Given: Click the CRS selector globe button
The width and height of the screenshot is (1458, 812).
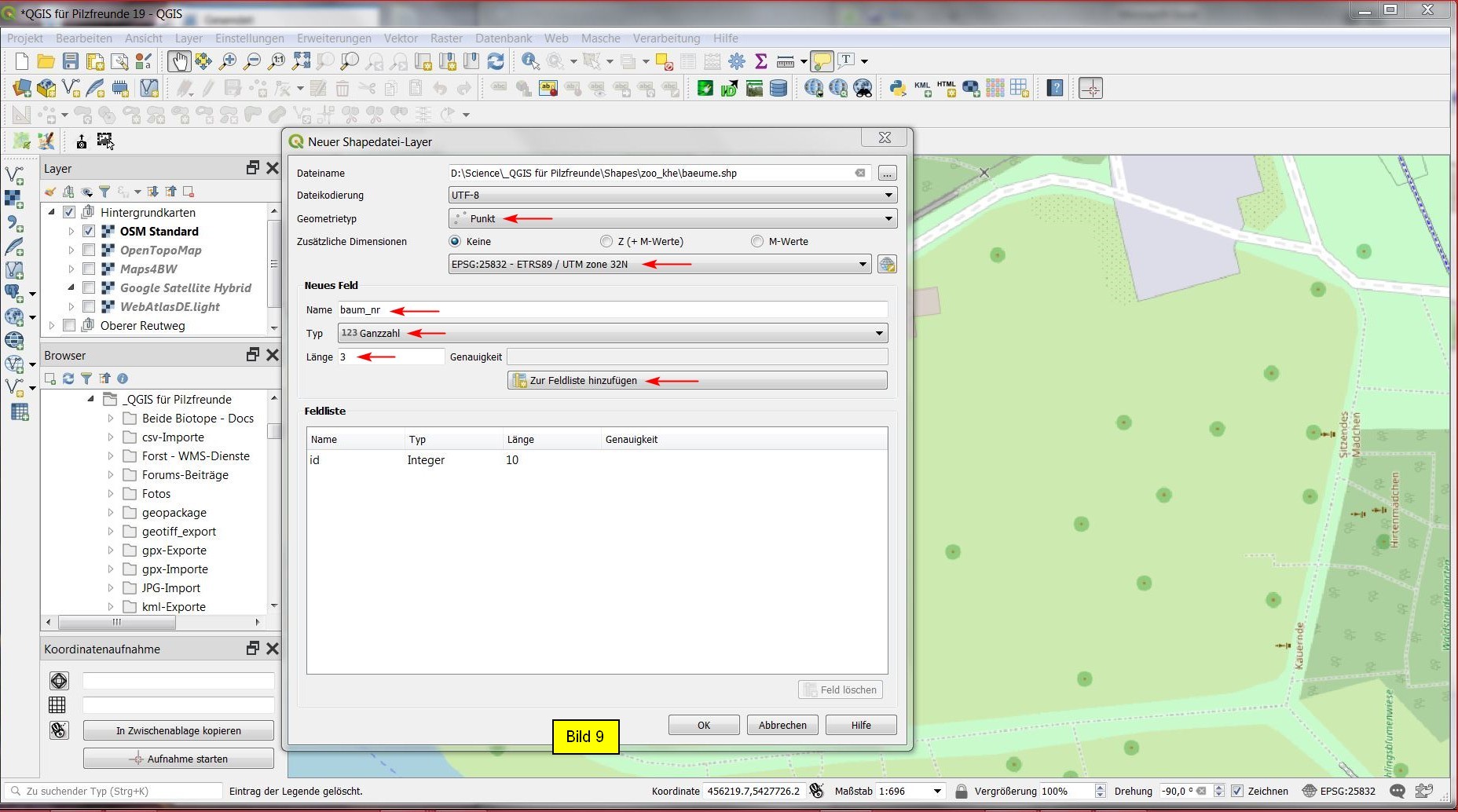Looking at the screenshot, I should point(887,265).
